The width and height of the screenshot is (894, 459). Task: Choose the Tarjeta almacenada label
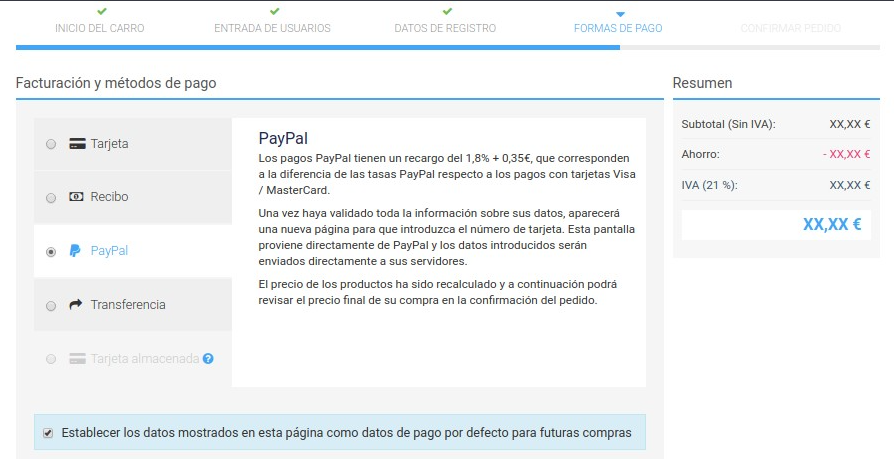pos(145,359)
